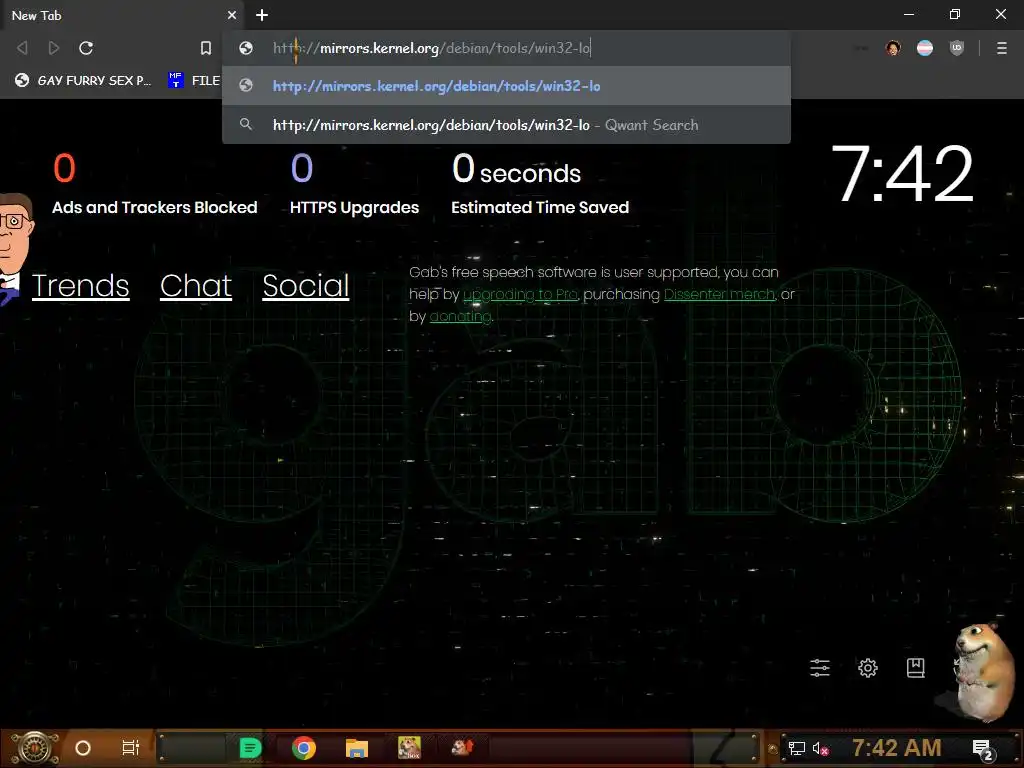Image resolution: width=1024 pixels, height=768 pixels.
Task: Launch Chrome from taskbar
Action: [x=304, y=748]
